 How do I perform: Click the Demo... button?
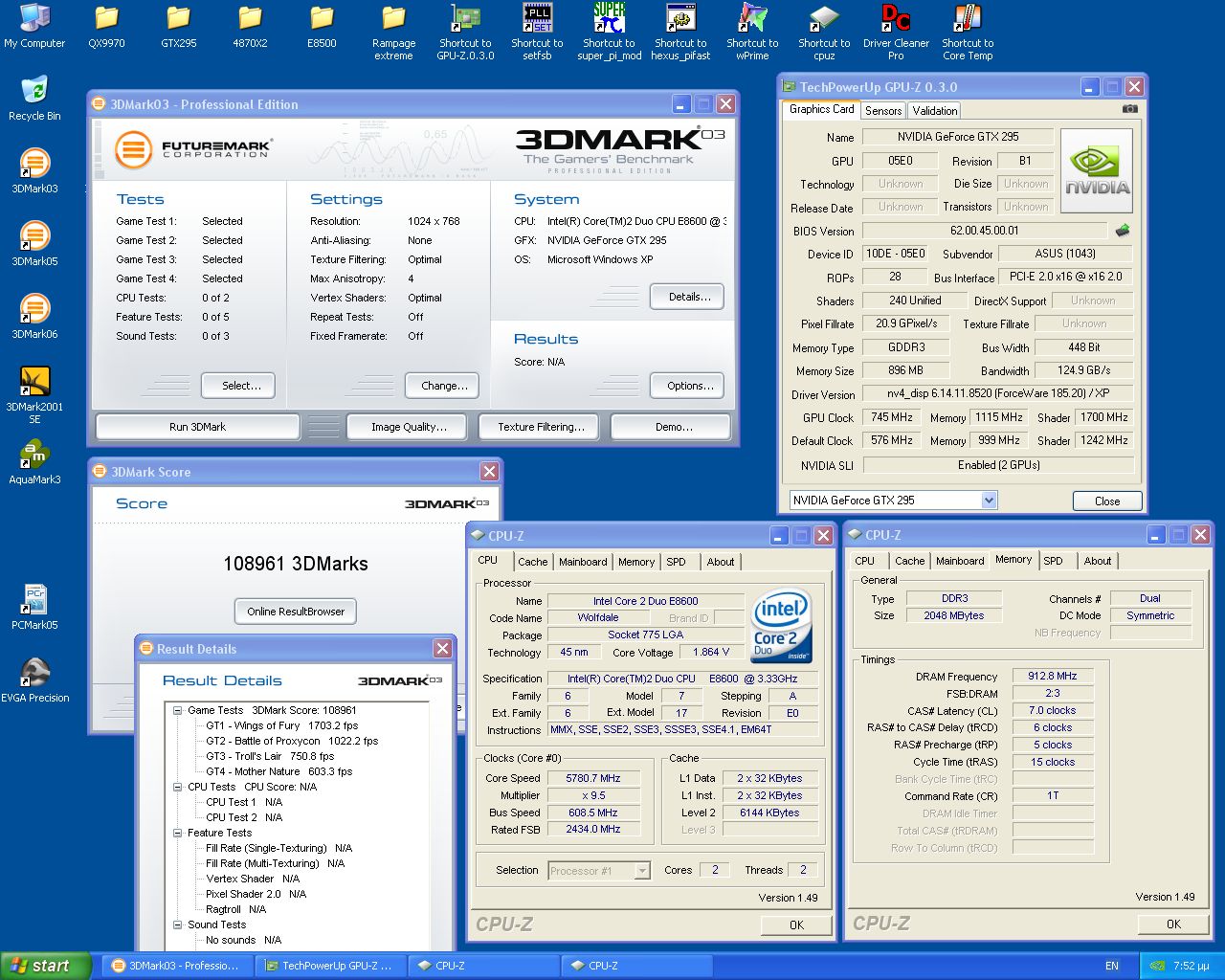click(x=671, y=427)
